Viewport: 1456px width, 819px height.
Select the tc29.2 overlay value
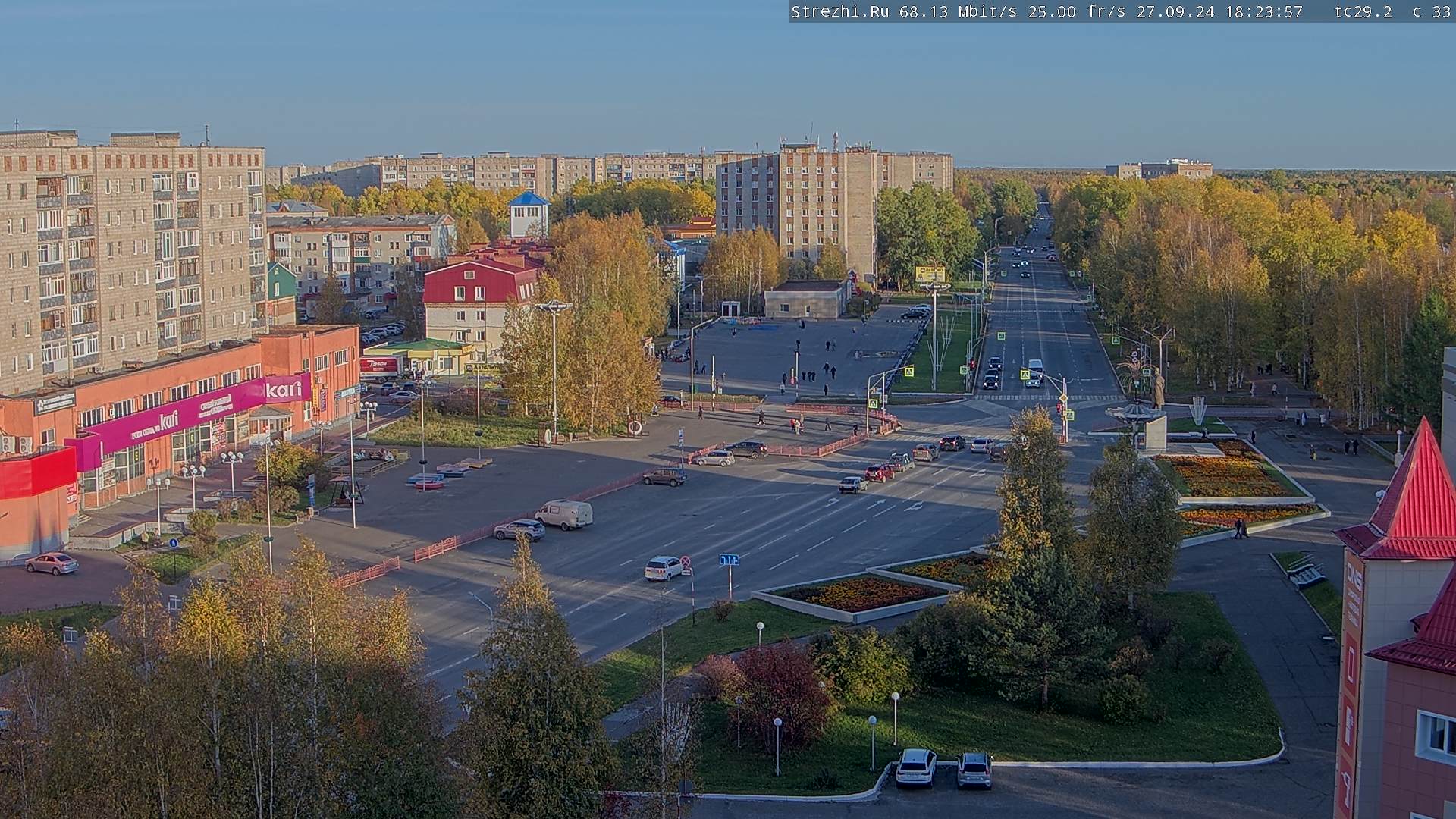pos(1363,11)
